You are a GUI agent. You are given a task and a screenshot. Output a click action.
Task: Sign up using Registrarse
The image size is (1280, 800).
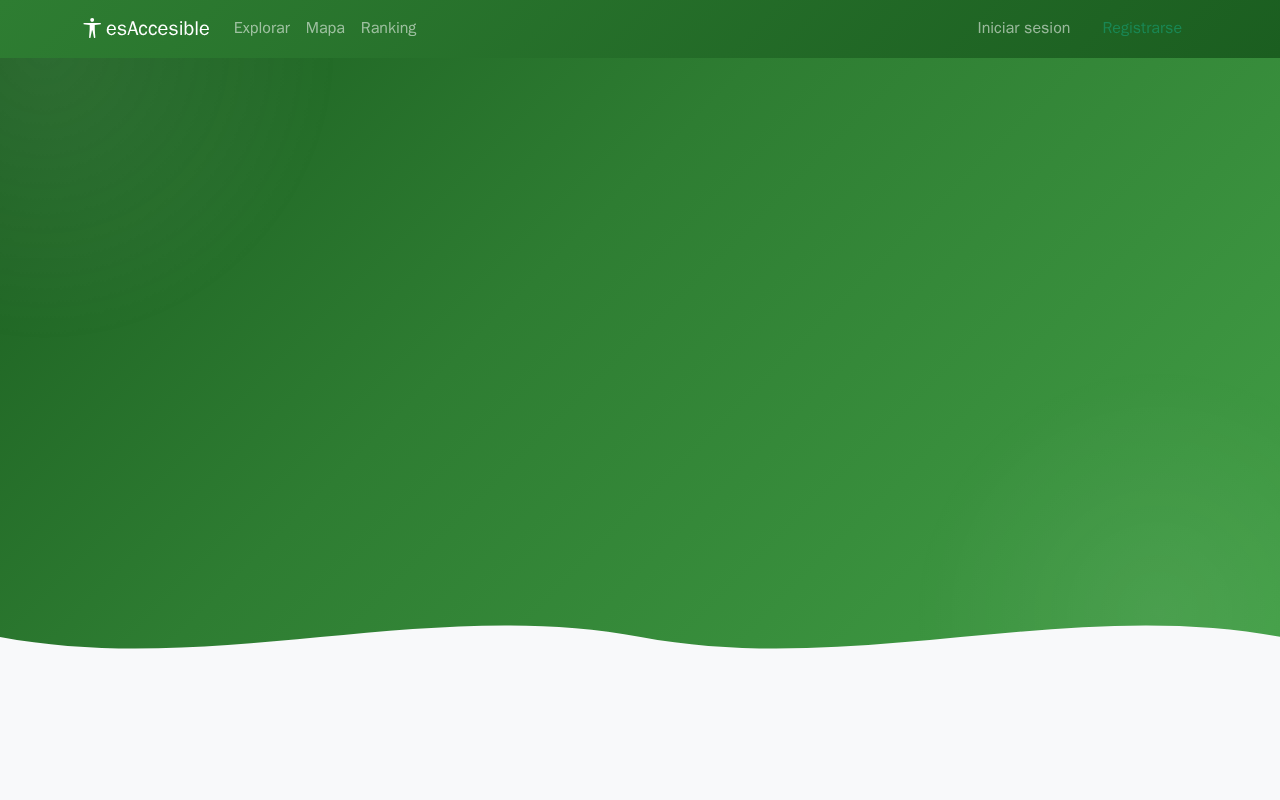(x=1141, y=28)
